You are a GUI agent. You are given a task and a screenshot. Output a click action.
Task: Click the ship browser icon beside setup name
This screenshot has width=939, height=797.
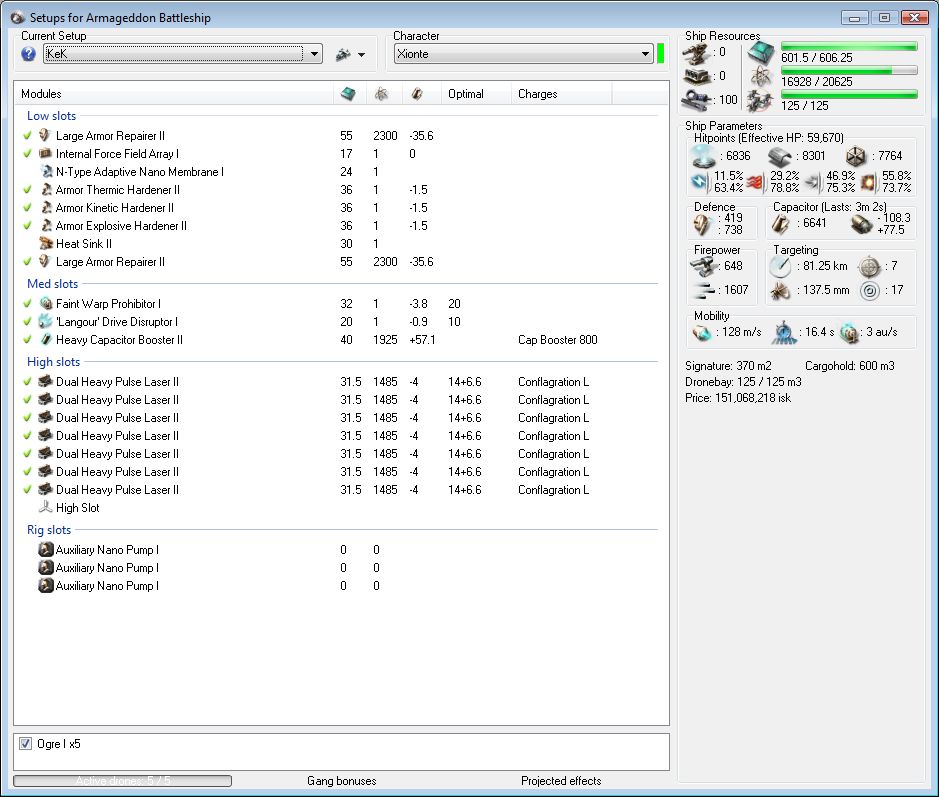point(343,54)
